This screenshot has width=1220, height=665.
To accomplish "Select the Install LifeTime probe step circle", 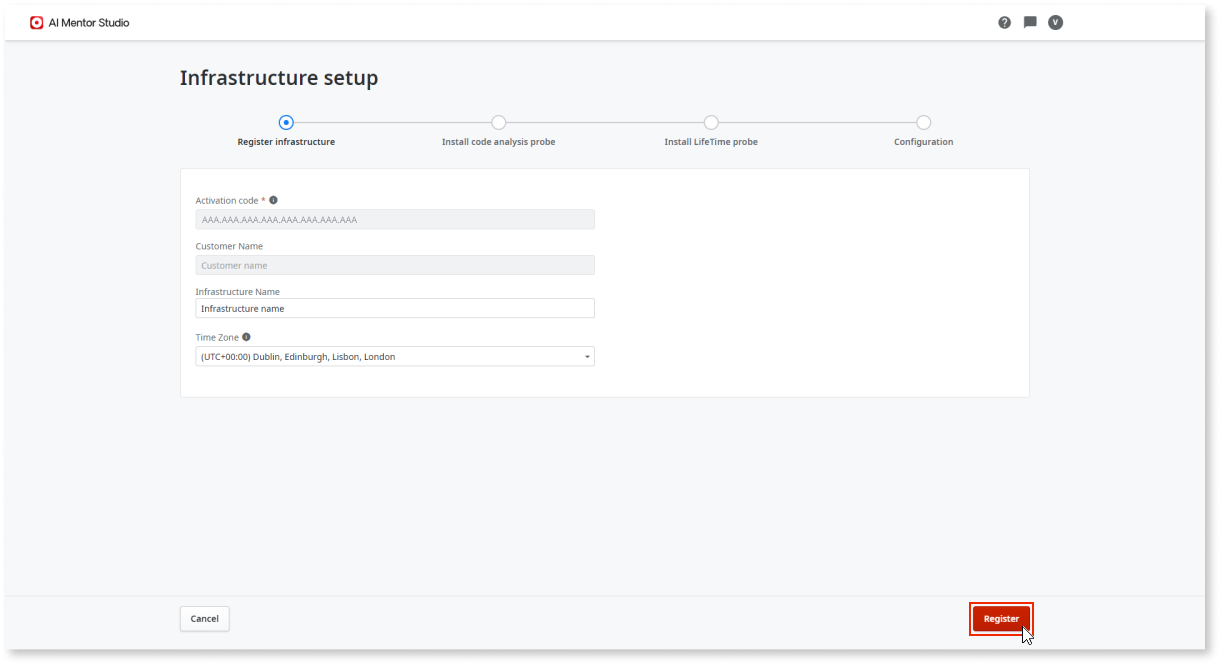I will tap(711, 121).
